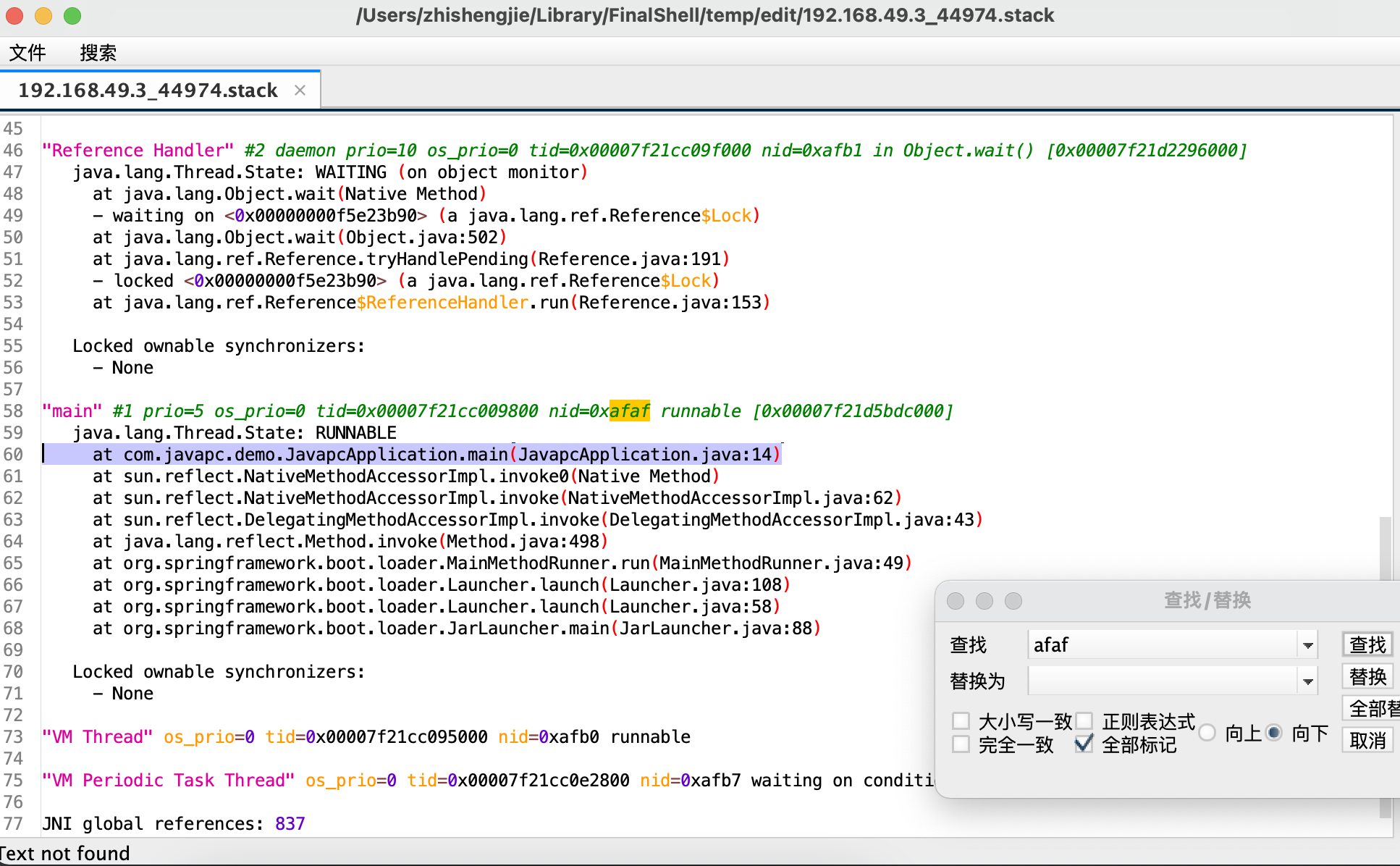Open the find field history dropdown
Screen dimensions: 1400x866
pyautogui.click(x=1307, y=644)
